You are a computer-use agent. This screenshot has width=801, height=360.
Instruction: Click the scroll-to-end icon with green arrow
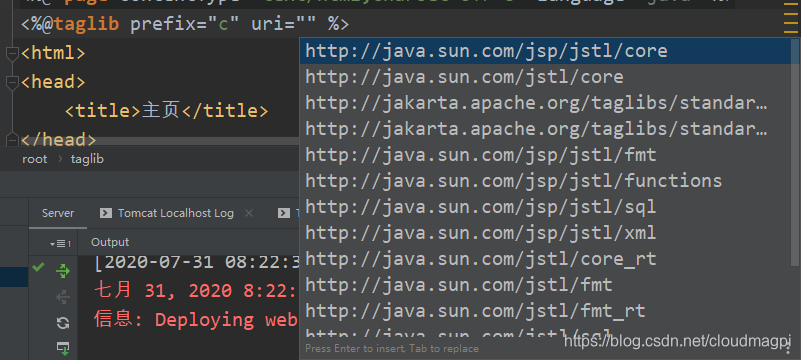62,349
